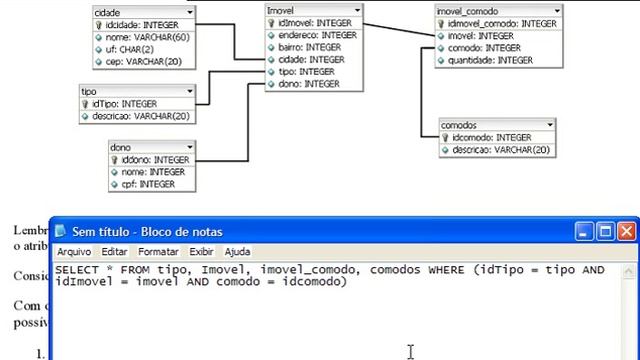The height and width of the screenshot is (360, 640).
Task: Click 'Sem título - Bloco de notas' title bar
Action: click(147, 231)
